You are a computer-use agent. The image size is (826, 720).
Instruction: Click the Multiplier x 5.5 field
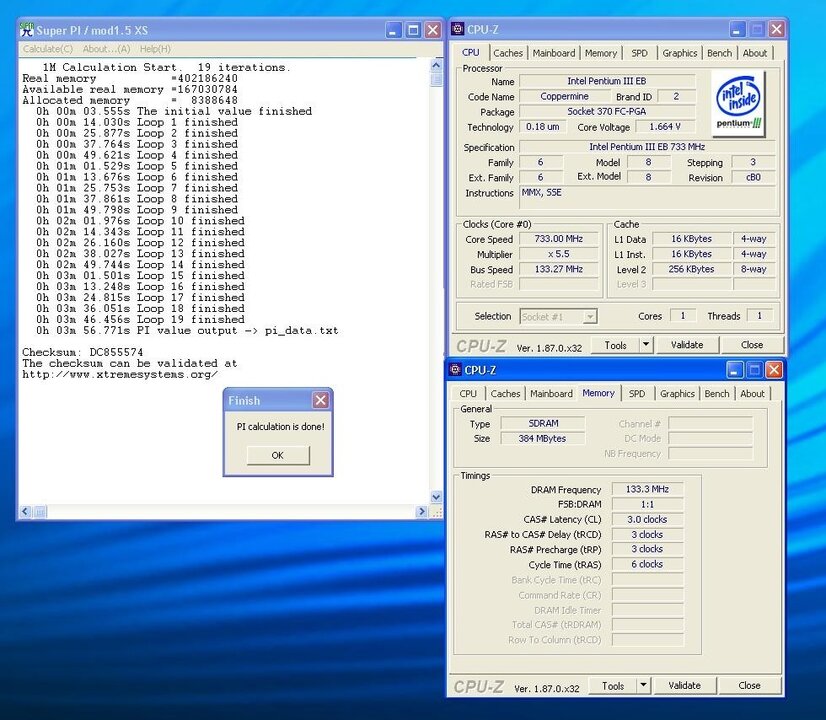tap(559, 254)
